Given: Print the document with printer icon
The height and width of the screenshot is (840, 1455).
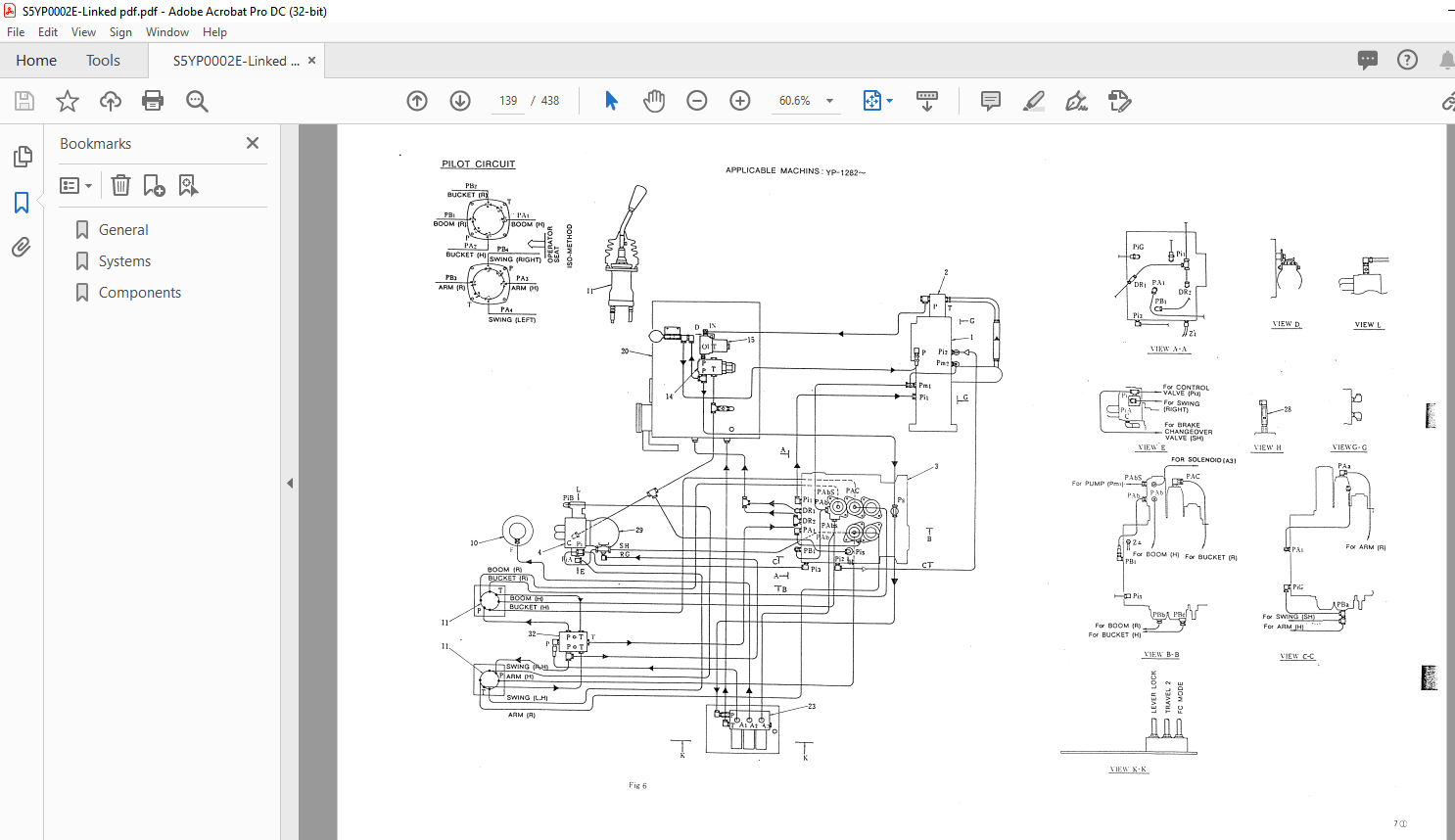Looking at the screenshot, I should click(153, 101).
